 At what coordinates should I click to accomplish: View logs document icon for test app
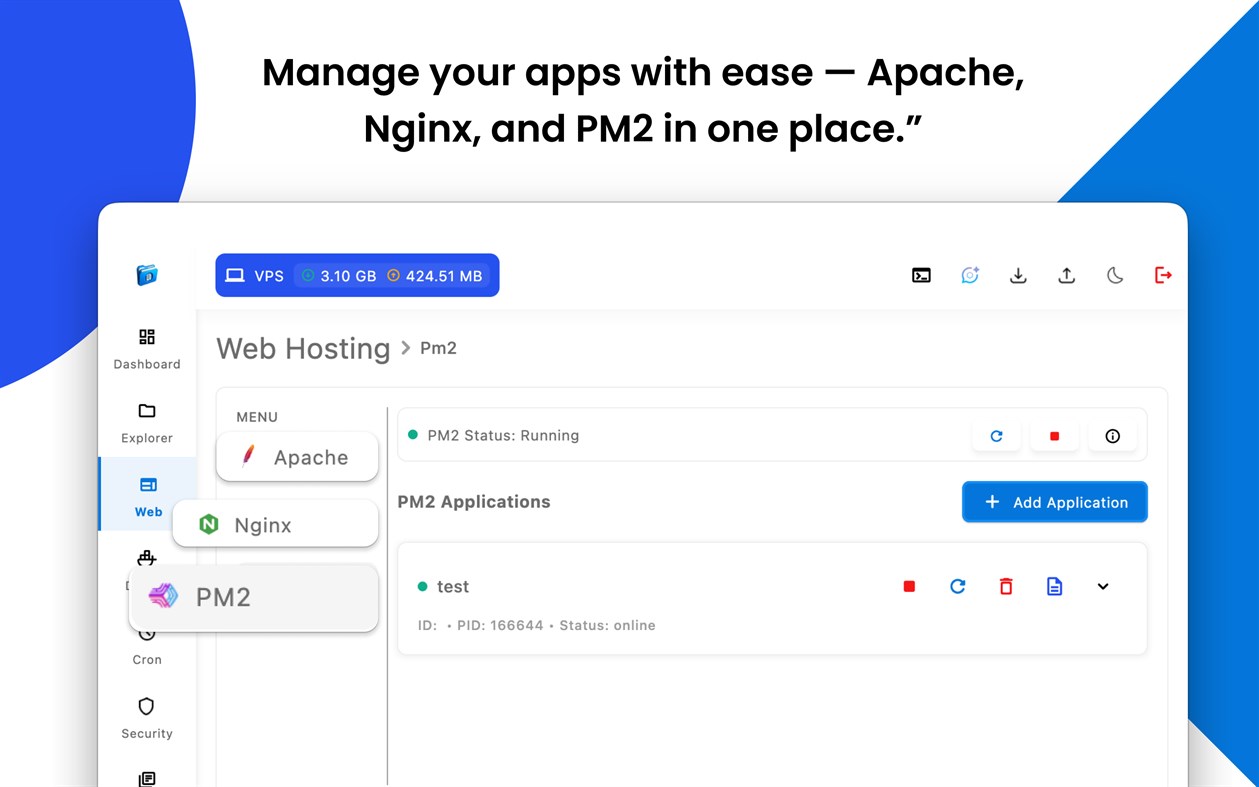[1054, 586]
